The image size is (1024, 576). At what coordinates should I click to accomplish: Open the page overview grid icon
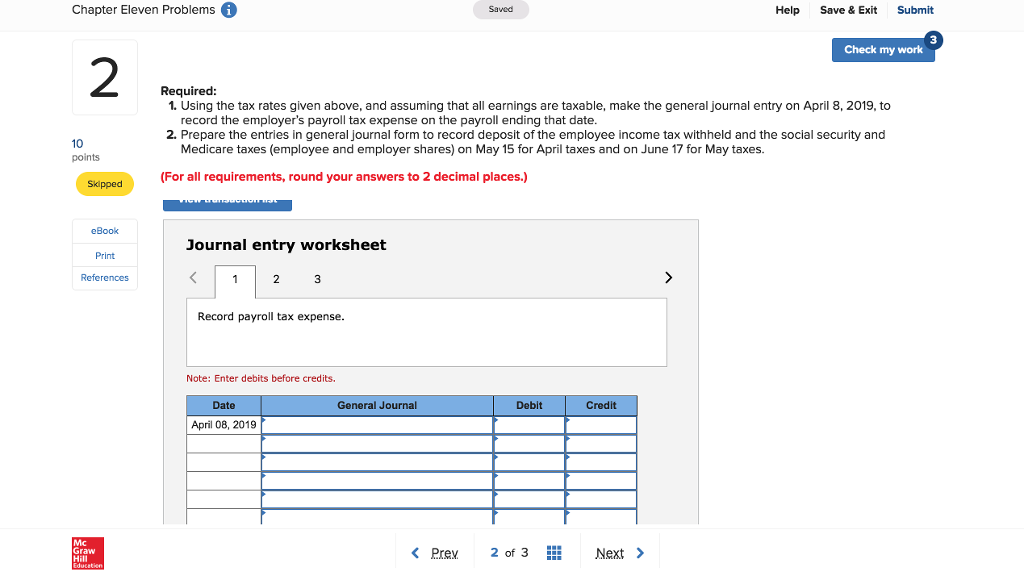554,552
